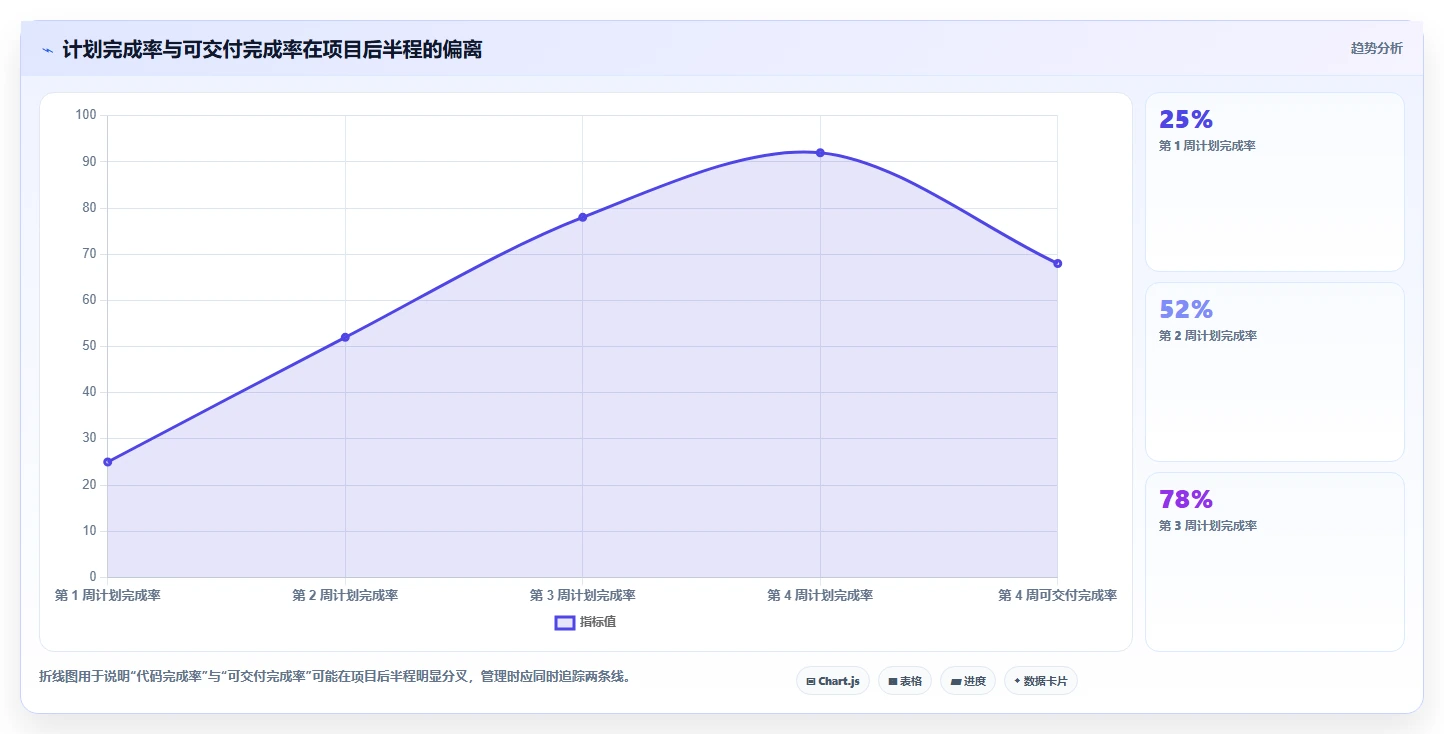Viewport: 1444px width, 734px height.
Task: Click the peak data point at 第 4 周计划完成率
Action: [820, 153]
